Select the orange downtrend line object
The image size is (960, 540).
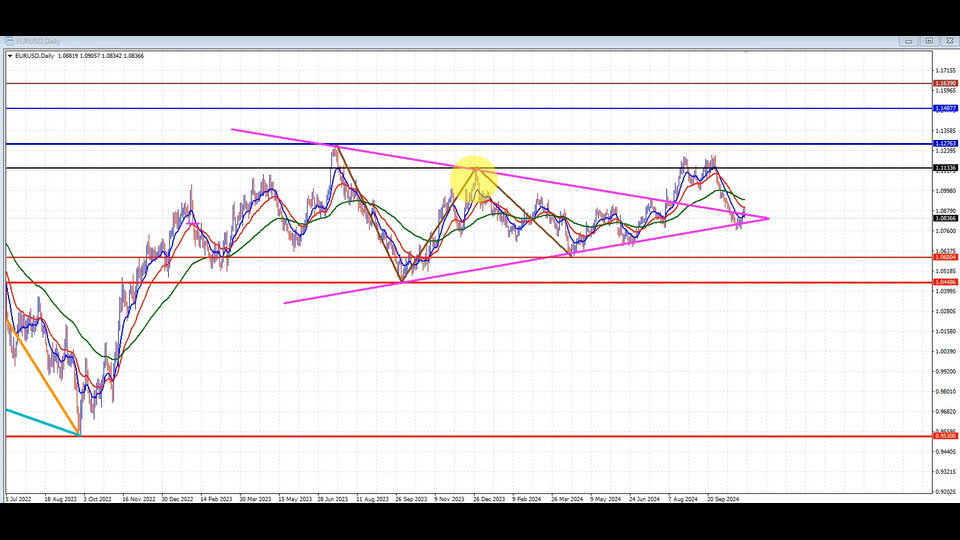[43, 376]
